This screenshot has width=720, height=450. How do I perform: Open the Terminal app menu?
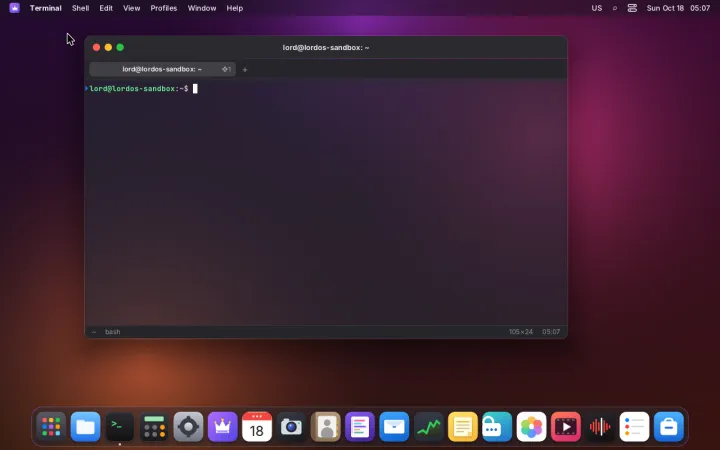click(x=45, y=8)
